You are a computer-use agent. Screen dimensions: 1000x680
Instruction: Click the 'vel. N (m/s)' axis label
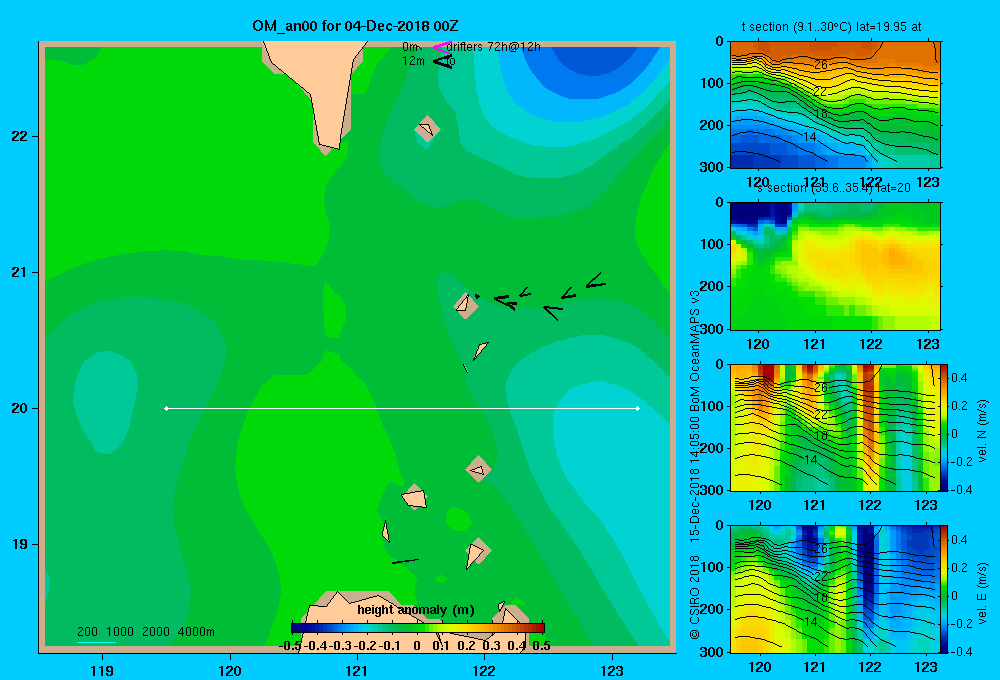click(x=983, y=431)
